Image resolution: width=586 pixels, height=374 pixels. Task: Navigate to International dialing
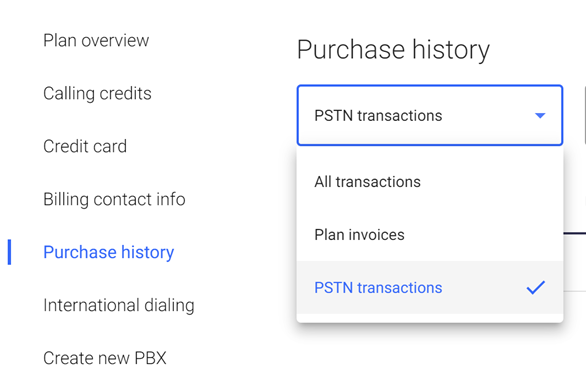[118, 305]
